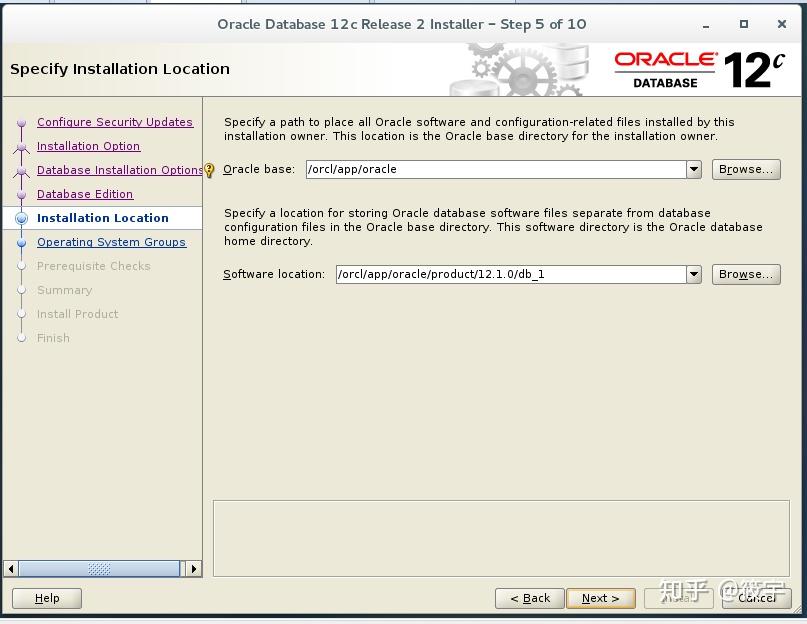Click the question mark hint icon beside Database Installation Options
This screenshot has width=807, height=624.
208,170
